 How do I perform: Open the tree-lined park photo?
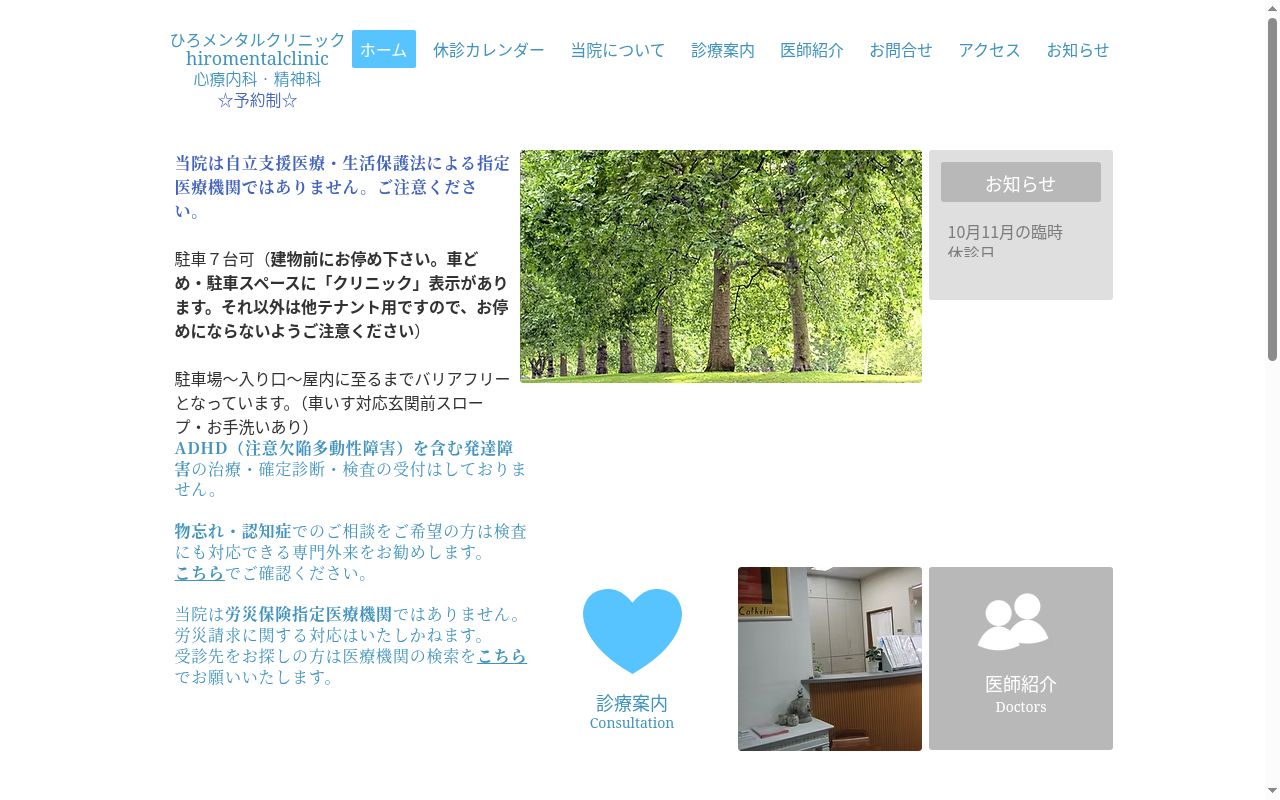tap(721, 266)
